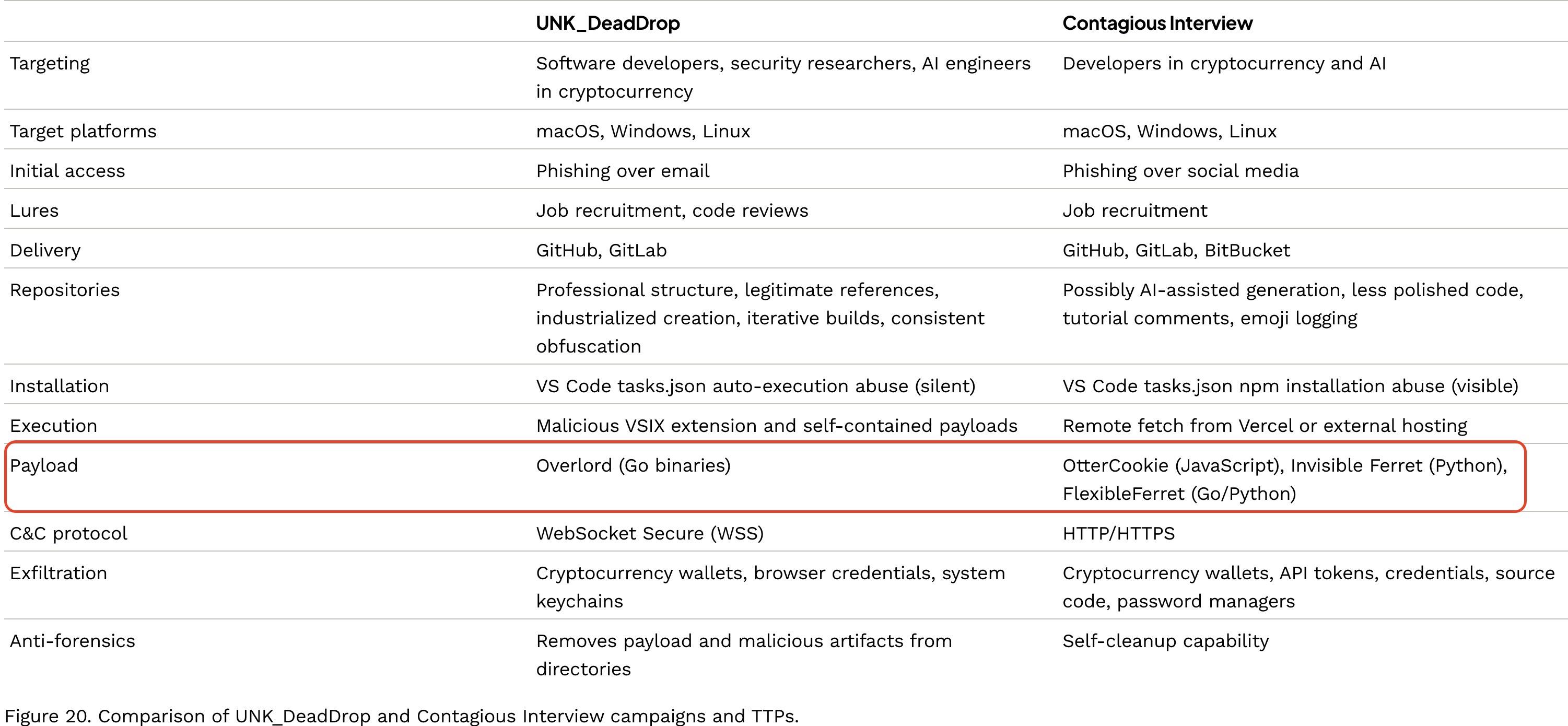Click the Contagious Interview column header

pos(1157,23)
